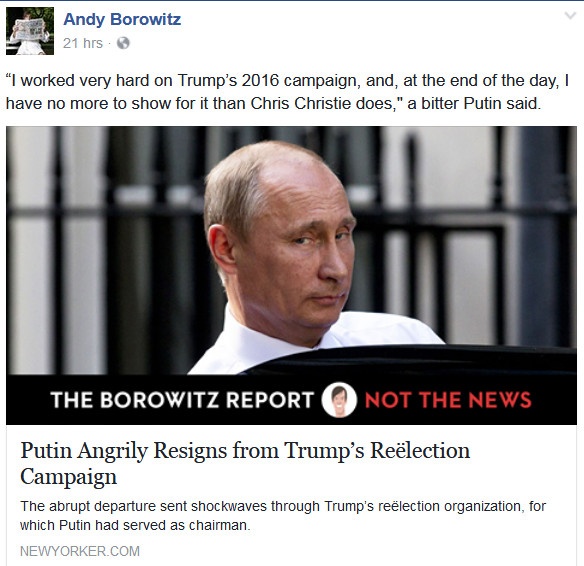Open Andy Borowitz's profile picture
Image resolution: width=584 pixels, height=566 pixels.
click(x=30, y=31)
